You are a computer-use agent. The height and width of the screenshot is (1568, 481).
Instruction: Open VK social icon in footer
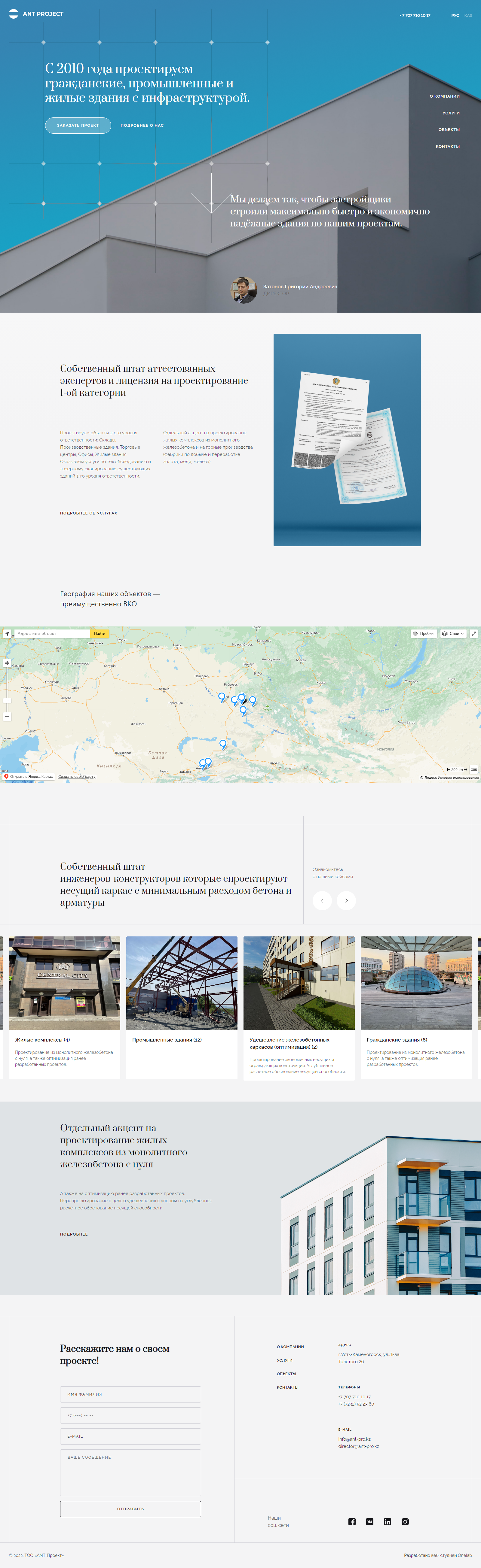pyautogui.click(x=369, y=1522)
